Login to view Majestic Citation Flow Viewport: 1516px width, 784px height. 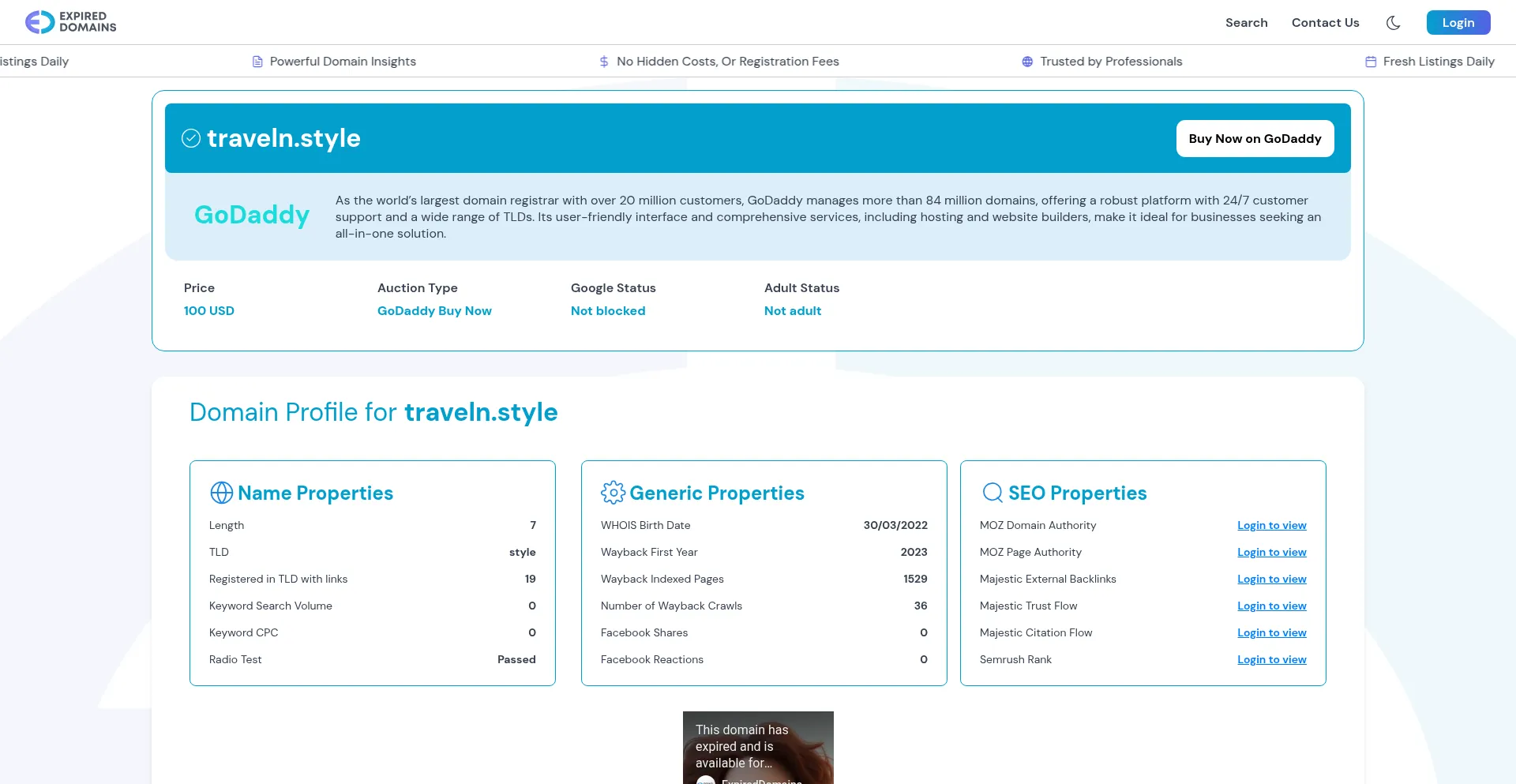point(1271,632)
